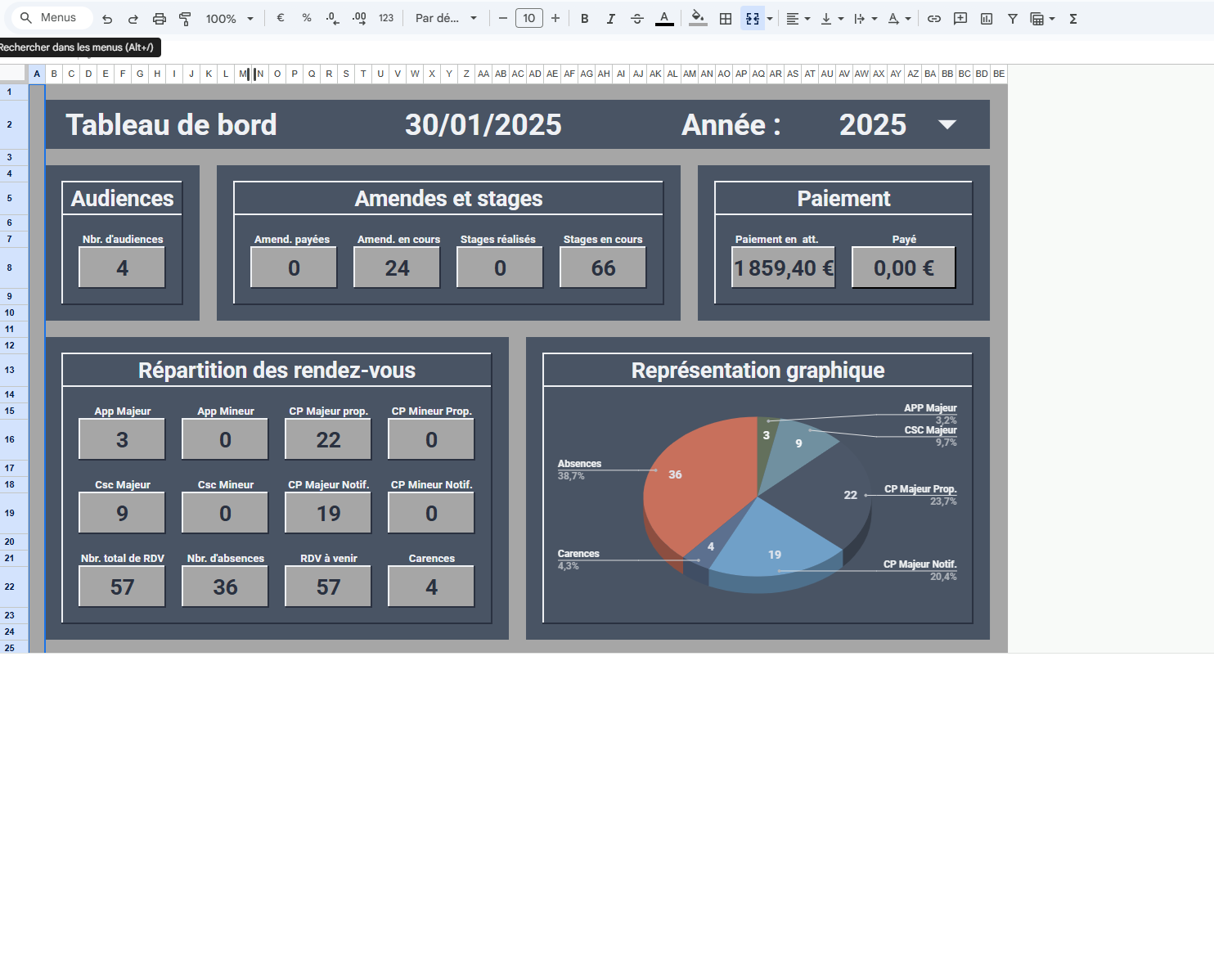This screenshot has height=980, width=1214.
Task: Activate the paint format tool
Action: [x=185, y=18]
